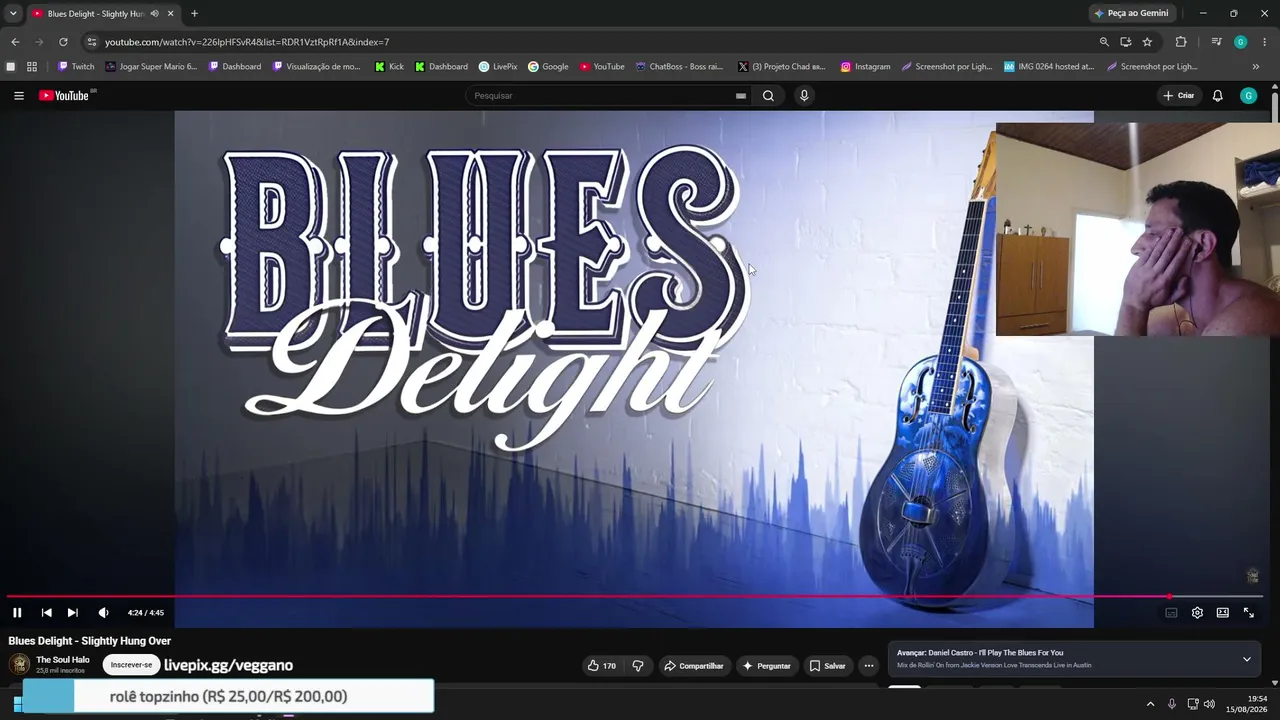Open apps grid shortcut in bookmarks bar
The width and height of the screenshot is (1280, 720).
tap(32, 67)
